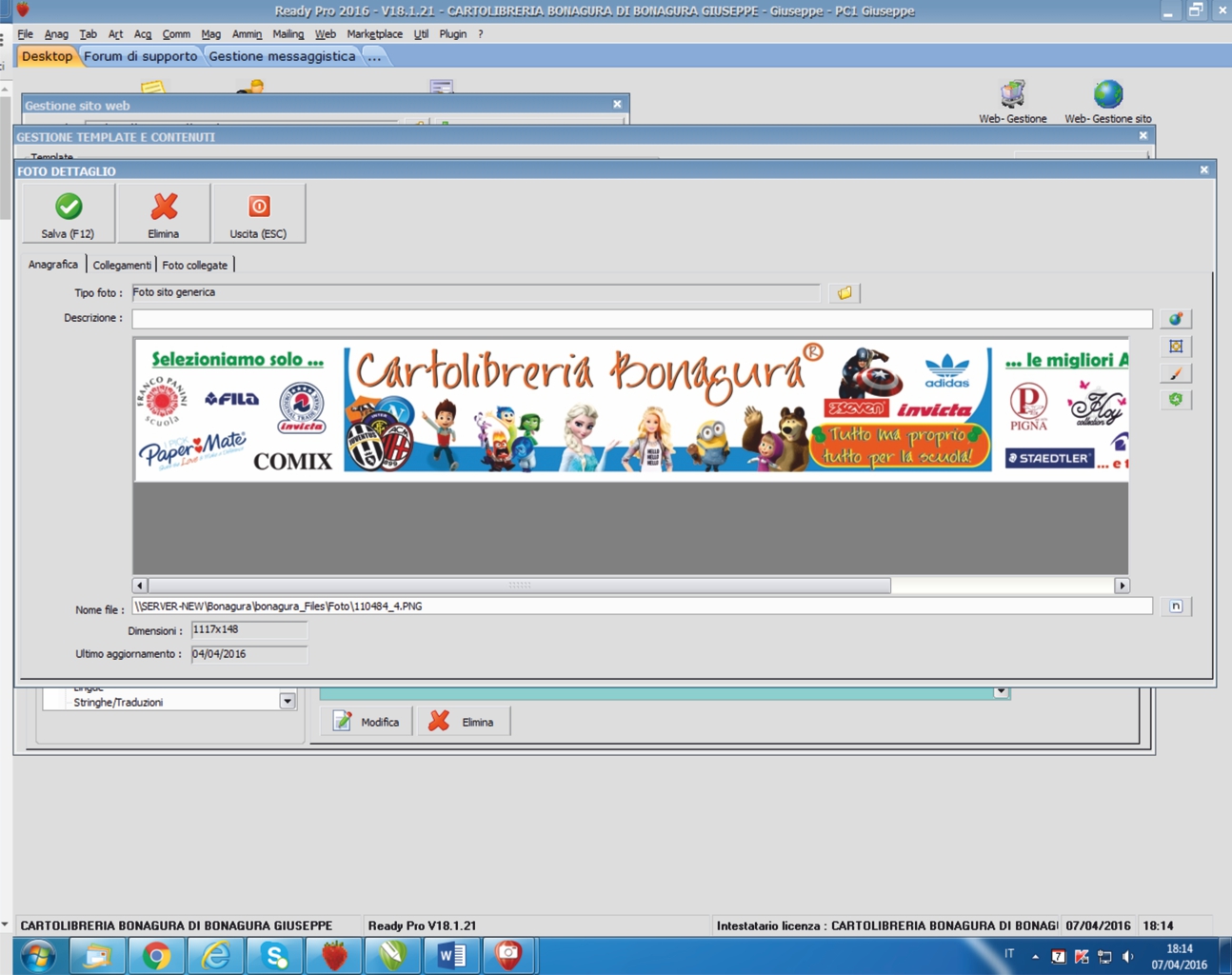Click the globe icon beside Descrizione field
Viewport: 1232px width, 975px height.
tap(1176, 319)
